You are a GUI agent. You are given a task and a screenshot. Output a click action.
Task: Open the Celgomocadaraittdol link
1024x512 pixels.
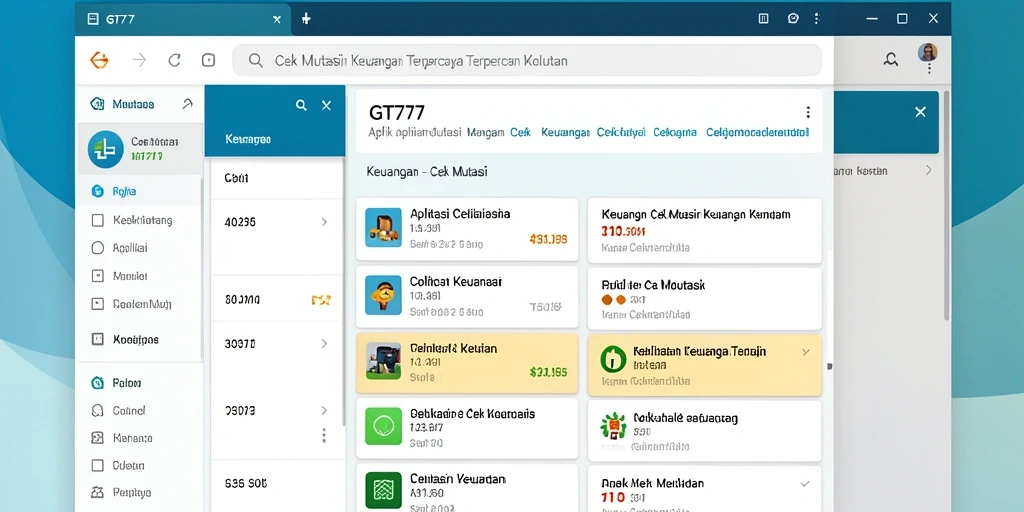coord(758,132)
